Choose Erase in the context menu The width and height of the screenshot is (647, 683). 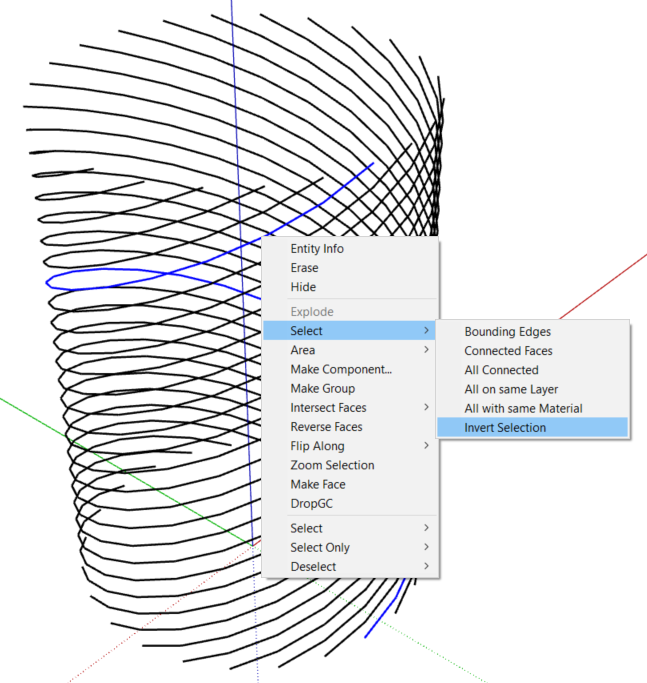click(350, 268)
